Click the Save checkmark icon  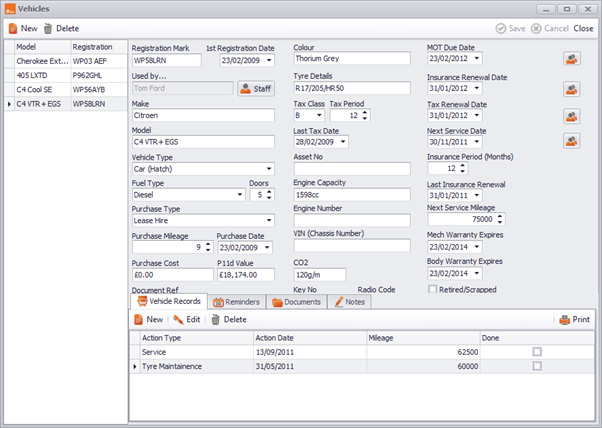pos(501,28)
